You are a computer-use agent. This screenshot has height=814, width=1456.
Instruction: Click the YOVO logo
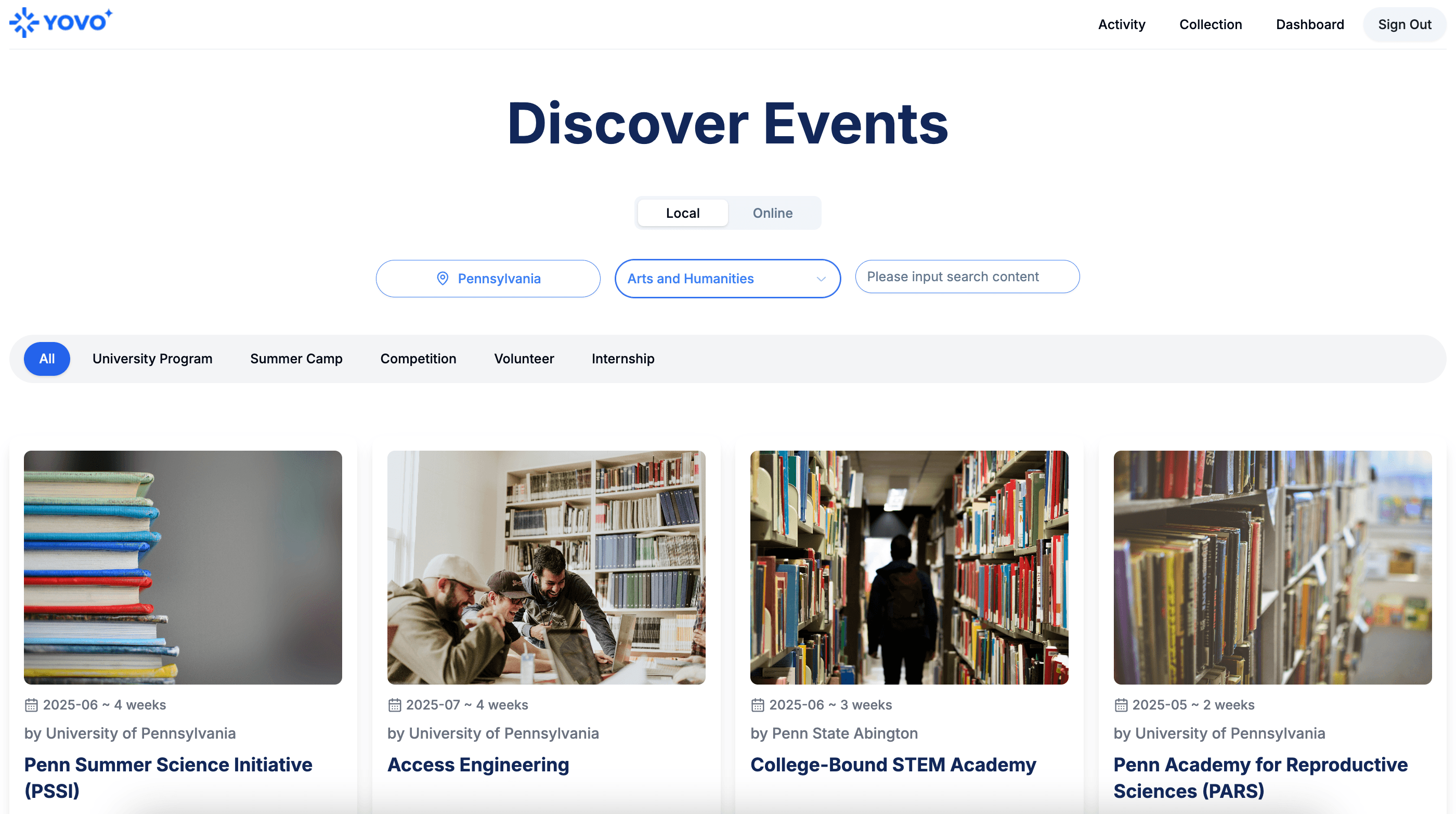60,22
